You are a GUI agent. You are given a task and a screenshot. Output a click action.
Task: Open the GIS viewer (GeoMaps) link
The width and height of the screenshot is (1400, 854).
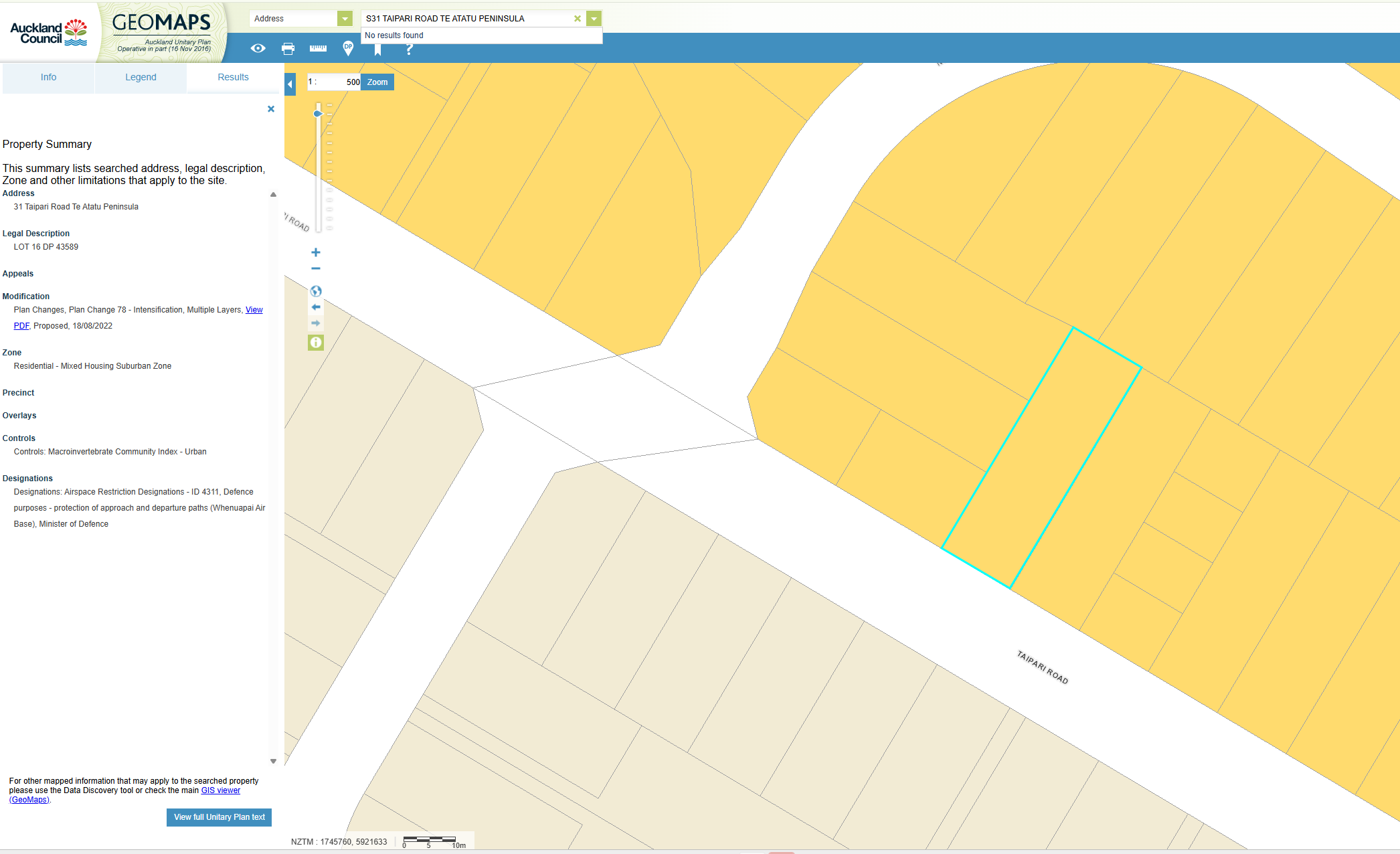tap(220, 790)
